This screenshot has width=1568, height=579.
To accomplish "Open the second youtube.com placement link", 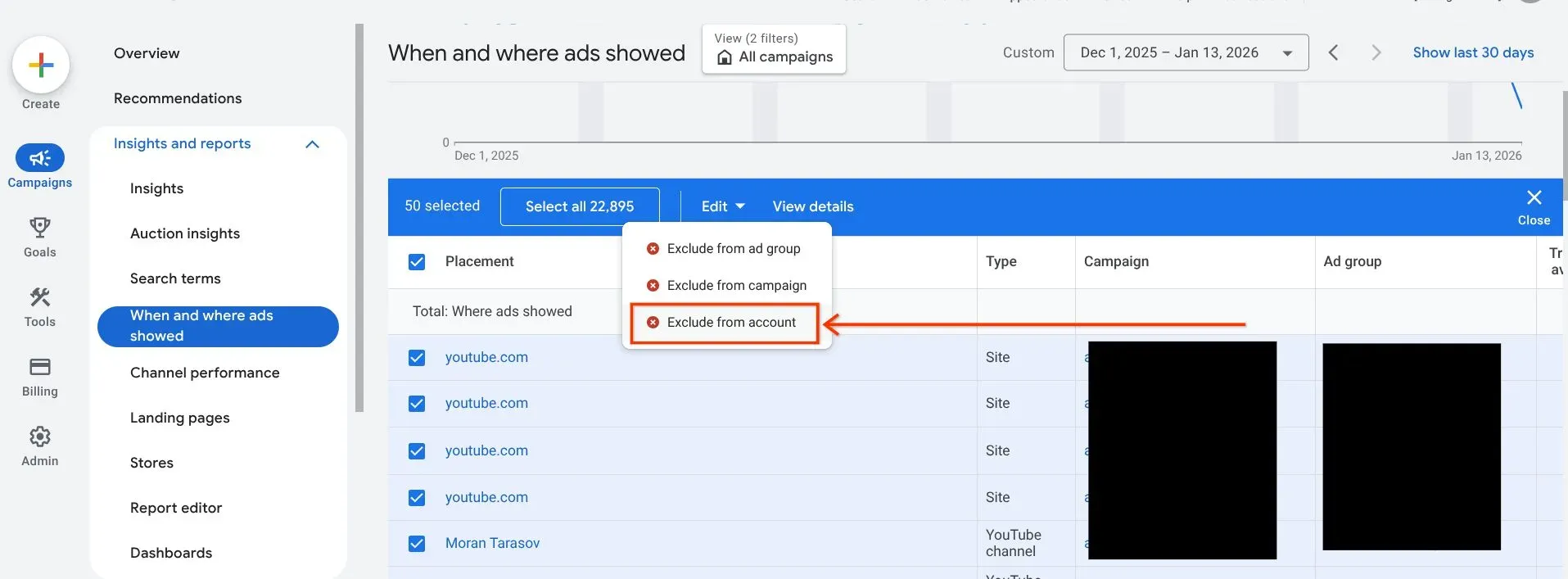I will (486, 403).
